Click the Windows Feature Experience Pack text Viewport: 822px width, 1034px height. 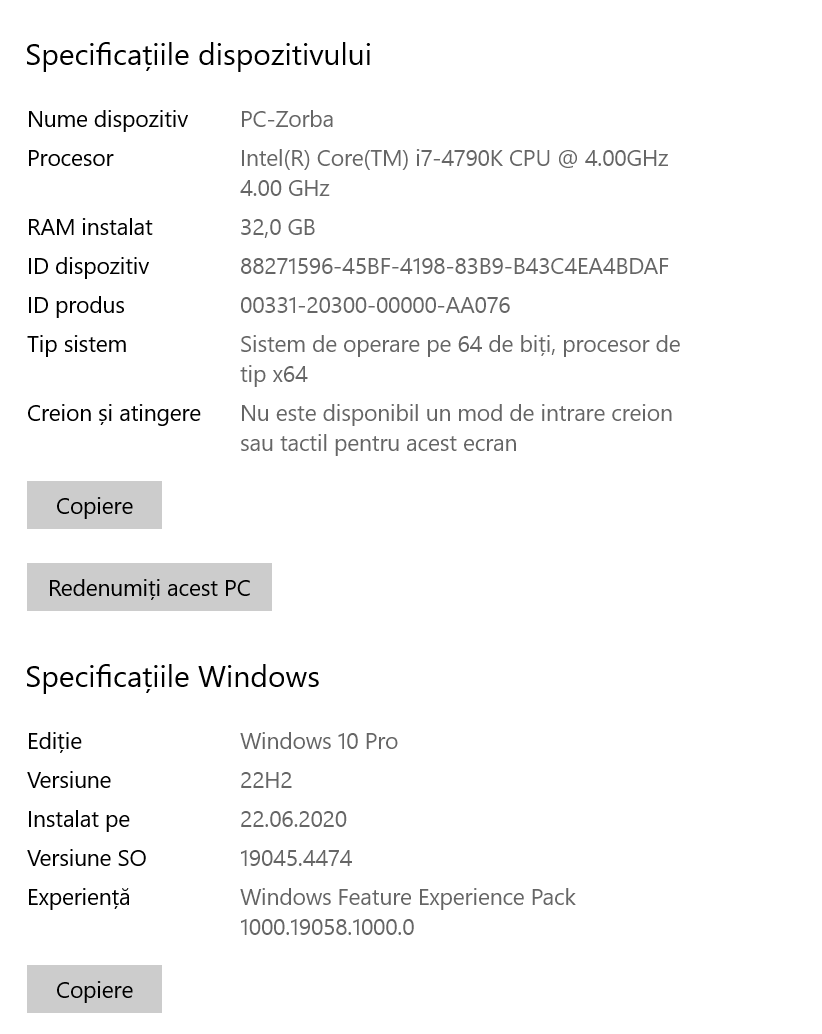[407, 898]
